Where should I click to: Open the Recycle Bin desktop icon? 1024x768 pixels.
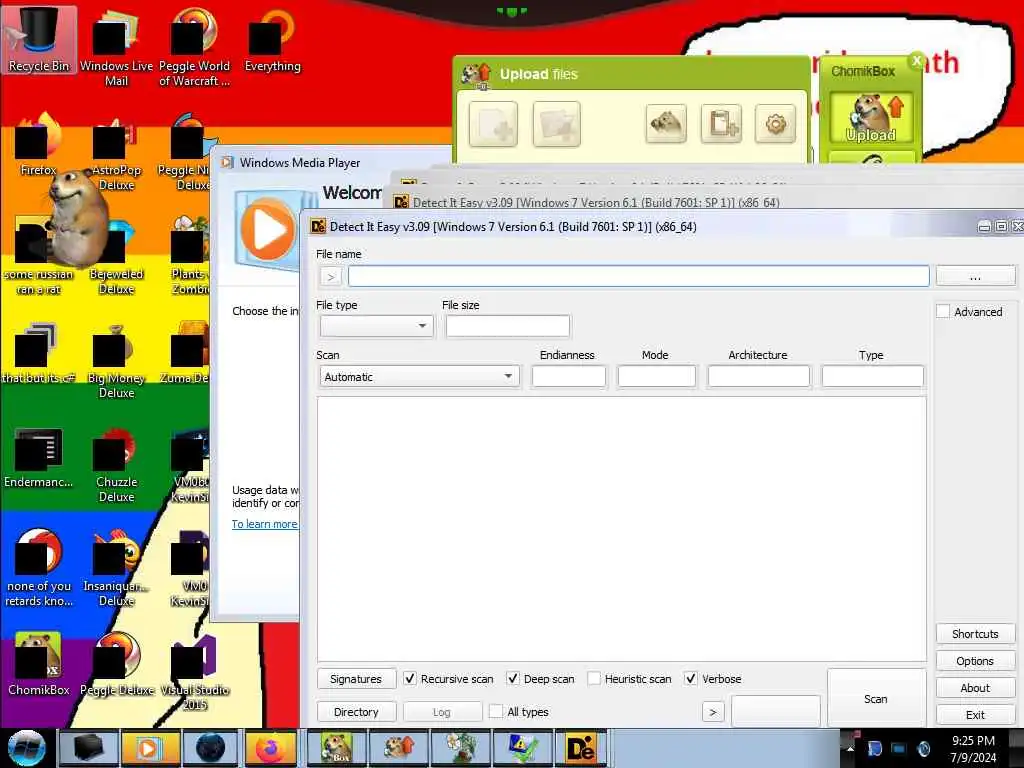pos(39,39)
